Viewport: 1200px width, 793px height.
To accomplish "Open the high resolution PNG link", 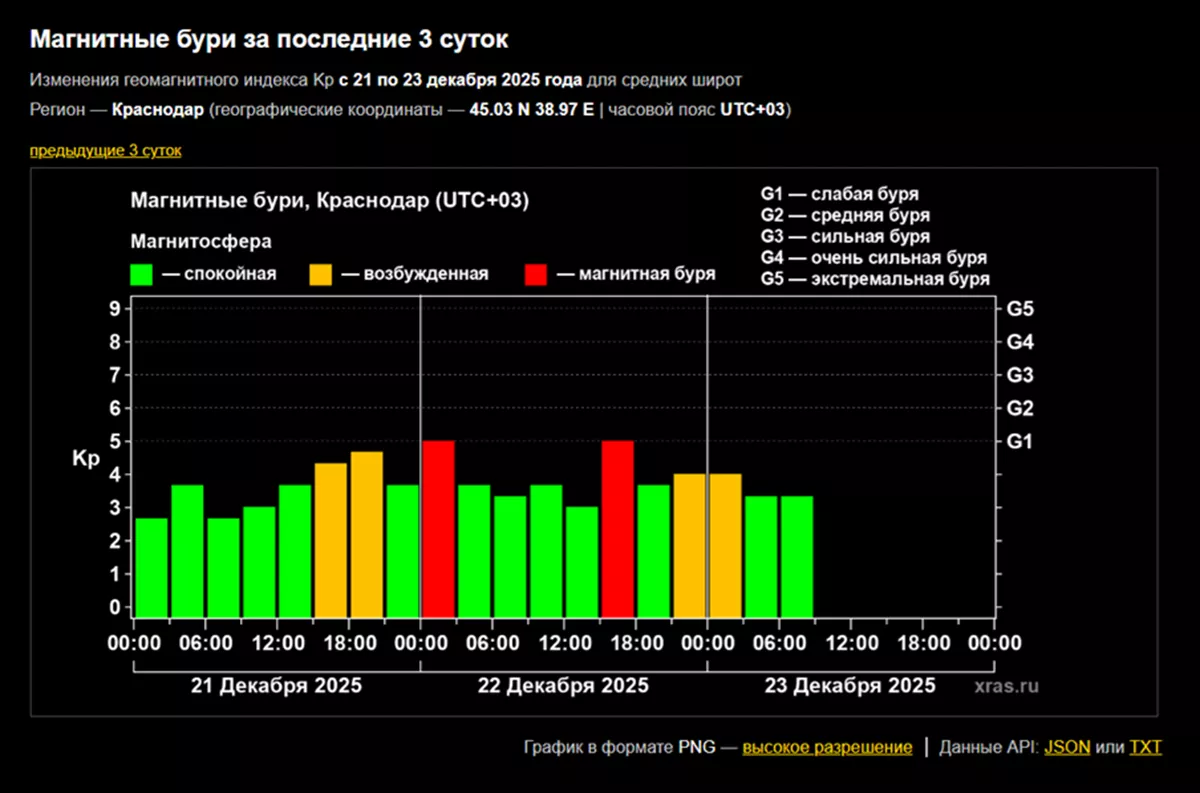I will (827, 747).
